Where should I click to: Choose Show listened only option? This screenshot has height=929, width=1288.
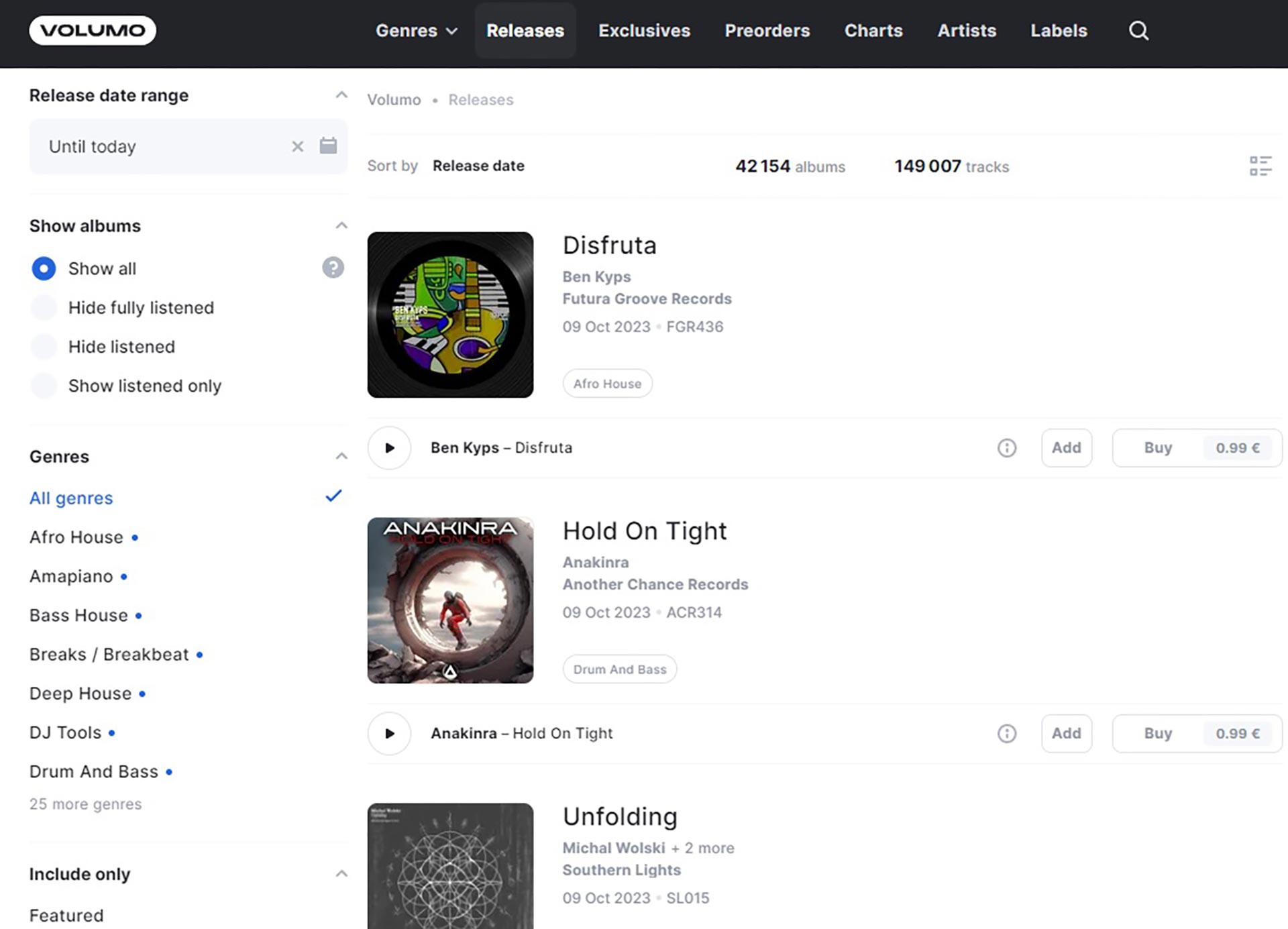(x=44, y=386)
